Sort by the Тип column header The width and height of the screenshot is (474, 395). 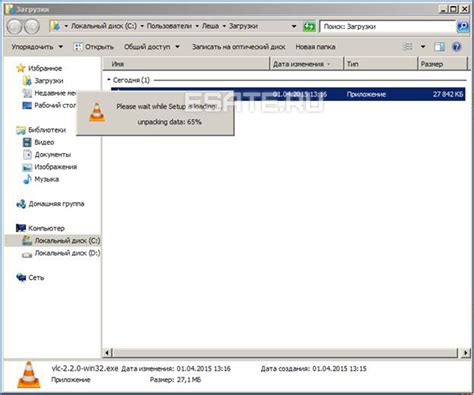381,64
